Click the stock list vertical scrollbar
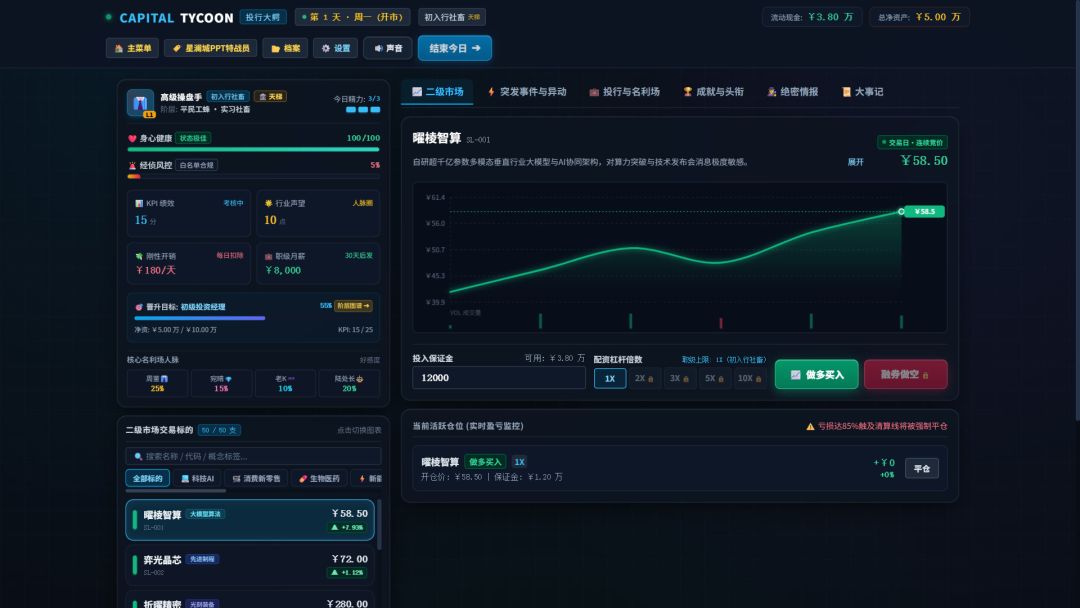The height and width of the screenshot is (608, 1080). pos(379,525)
